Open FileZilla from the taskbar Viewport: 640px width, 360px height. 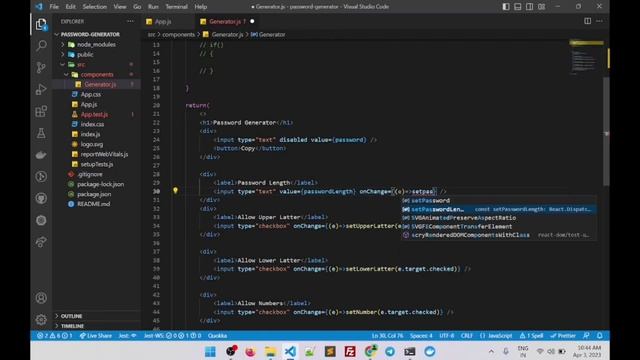point(350,351)
